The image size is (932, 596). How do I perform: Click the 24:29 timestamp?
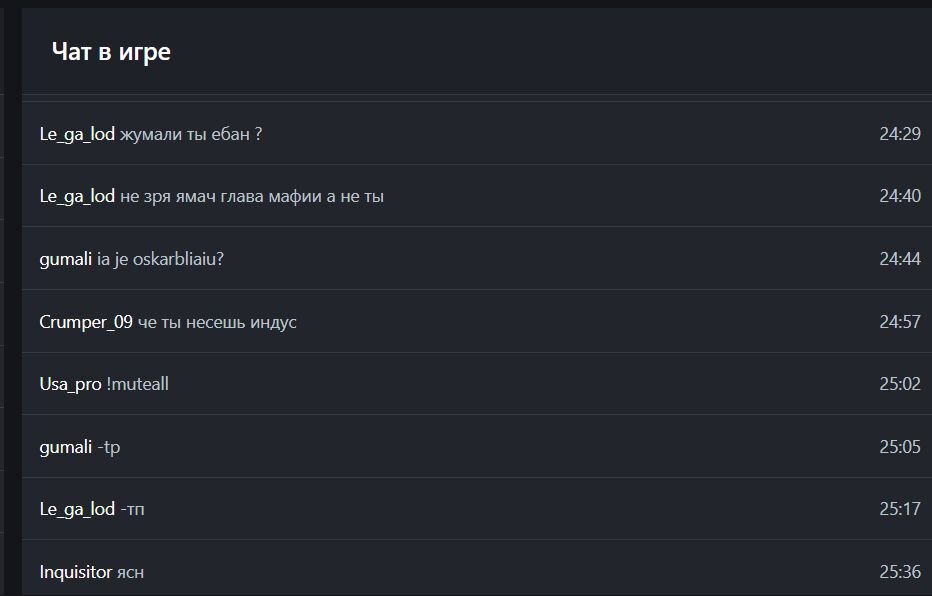[899, 134]
